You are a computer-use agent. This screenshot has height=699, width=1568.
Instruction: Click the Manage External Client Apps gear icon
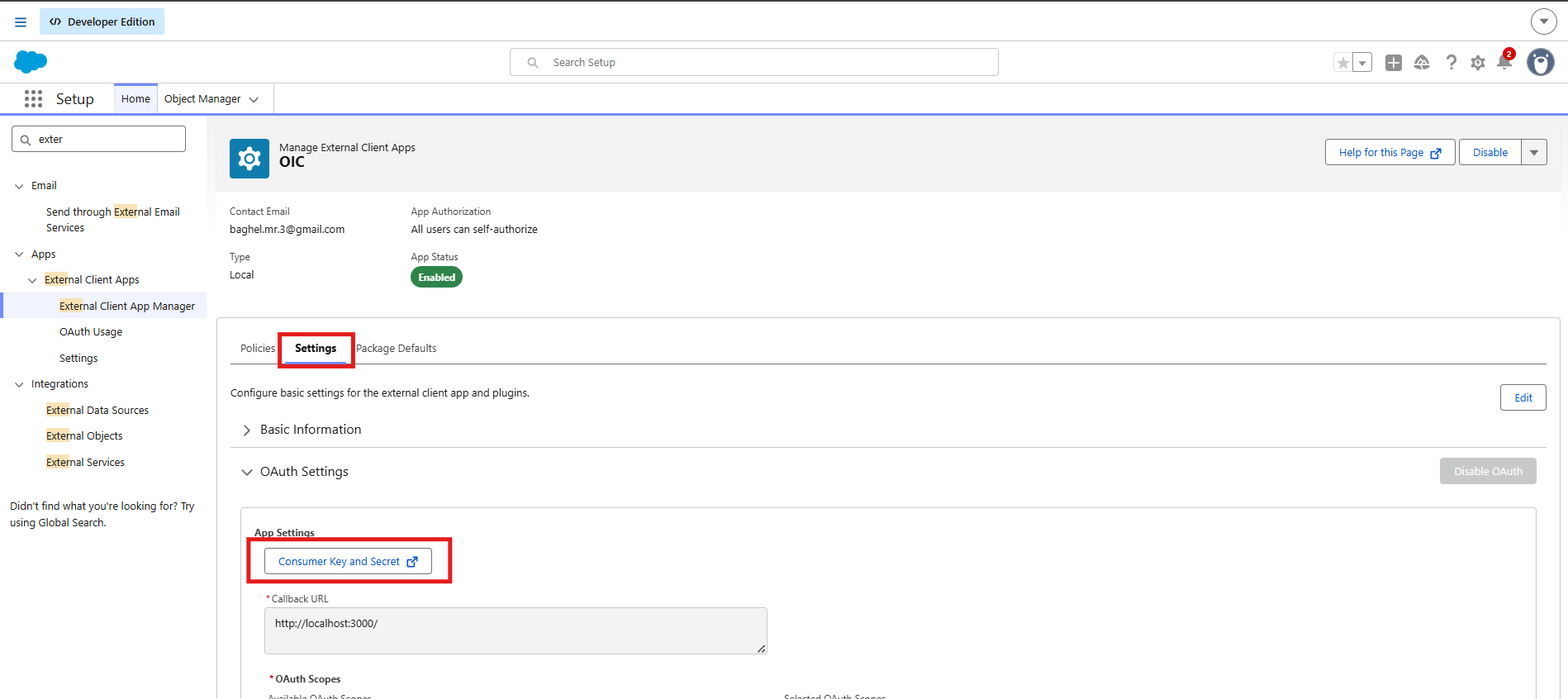[x=249, y=159]
